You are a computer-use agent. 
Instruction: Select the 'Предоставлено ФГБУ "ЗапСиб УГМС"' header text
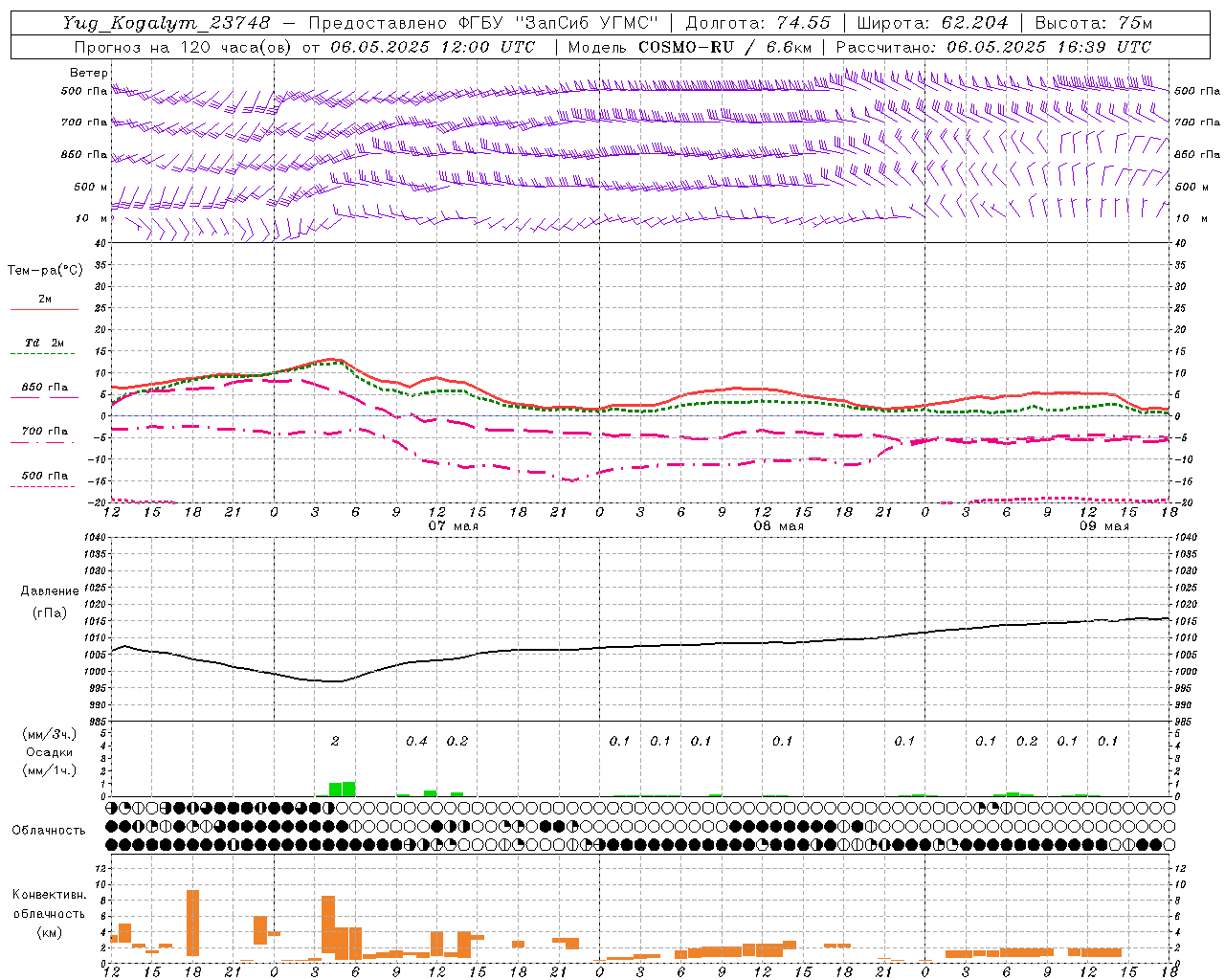pyautogui.click(x=482, y=23)
